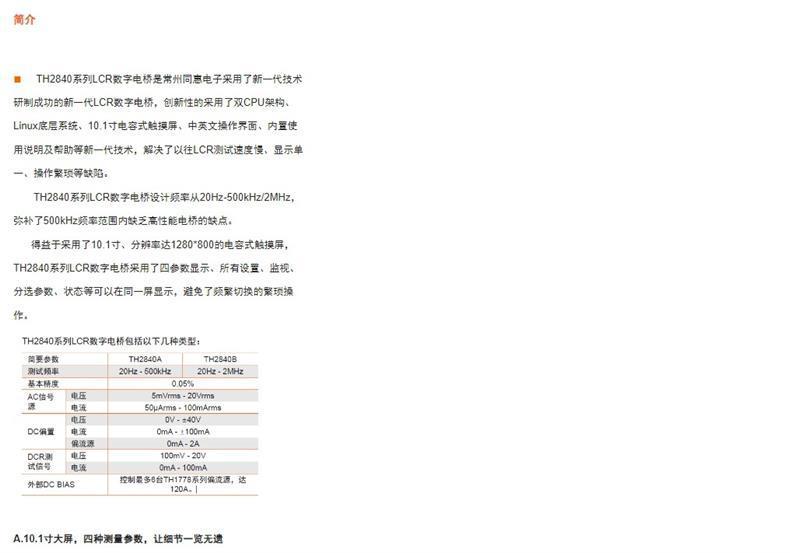This screenshot has width=790, height=553.
Task: Click the line starting 研制成功的新一代LCR数字电桥
Action: [x=152, y=102]
